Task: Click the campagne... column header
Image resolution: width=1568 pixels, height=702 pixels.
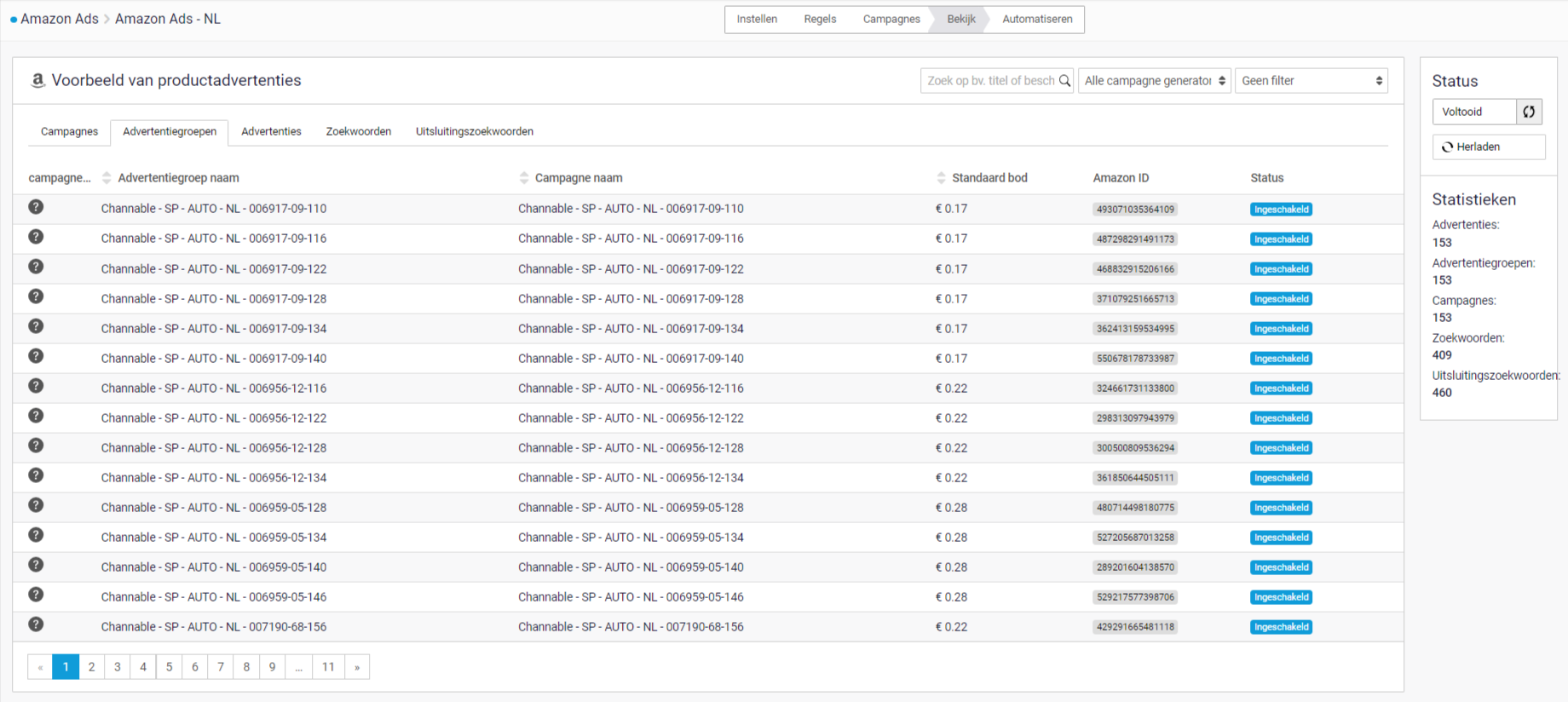Action: point(60,178)
